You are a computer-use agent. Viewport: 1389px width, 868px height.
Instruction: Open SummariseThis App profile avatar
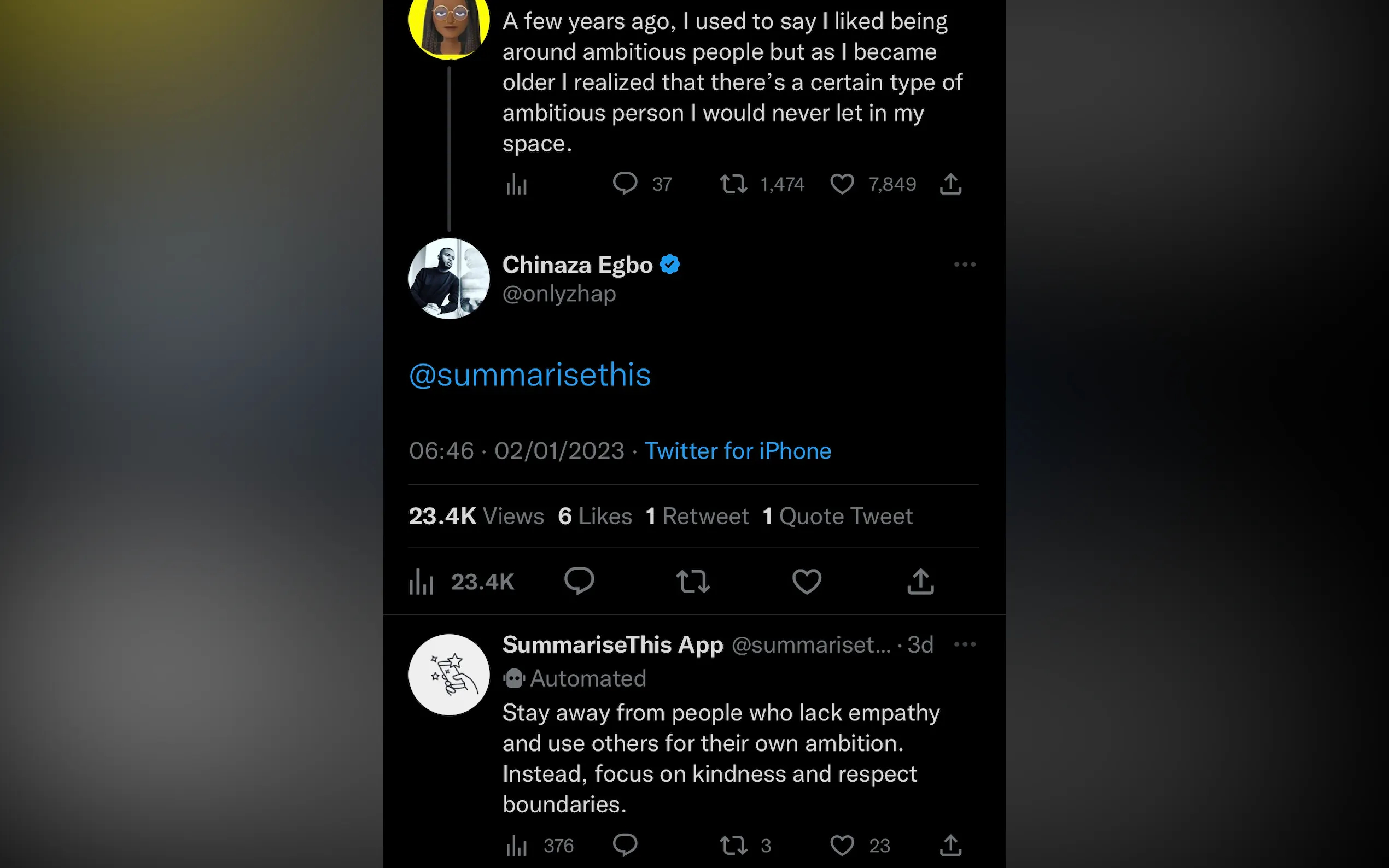[x=449, y=675]
